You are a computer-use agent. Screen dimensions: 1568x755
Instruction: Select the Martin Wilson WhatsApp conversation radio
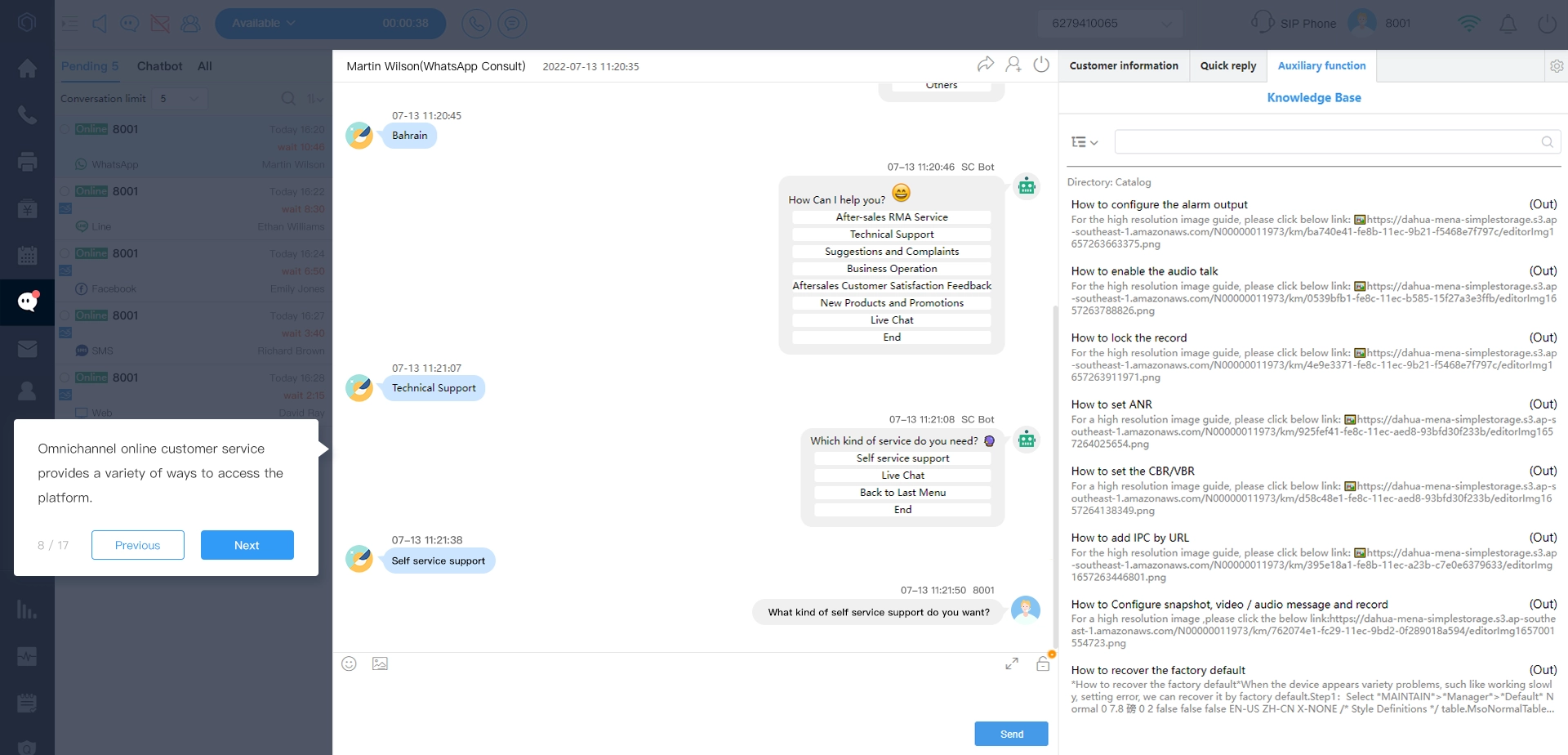pyautogui.click(x=65, y=129)
